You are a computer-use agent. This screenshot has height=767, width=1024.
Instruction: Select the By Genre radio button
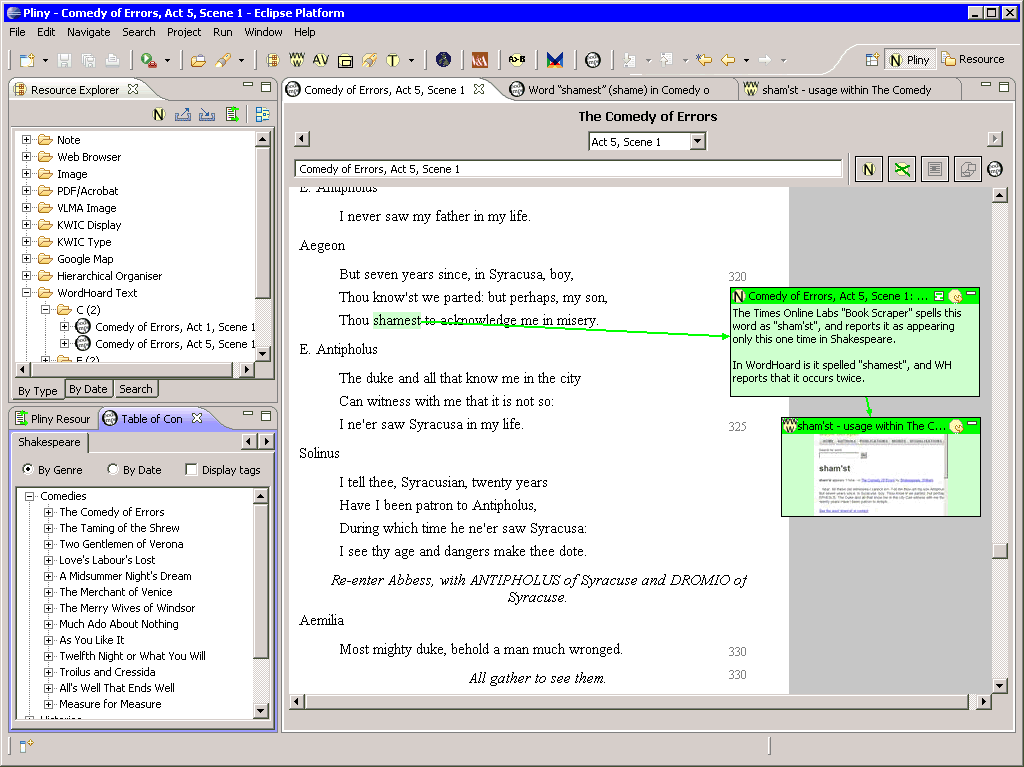(x=28, y=469)
